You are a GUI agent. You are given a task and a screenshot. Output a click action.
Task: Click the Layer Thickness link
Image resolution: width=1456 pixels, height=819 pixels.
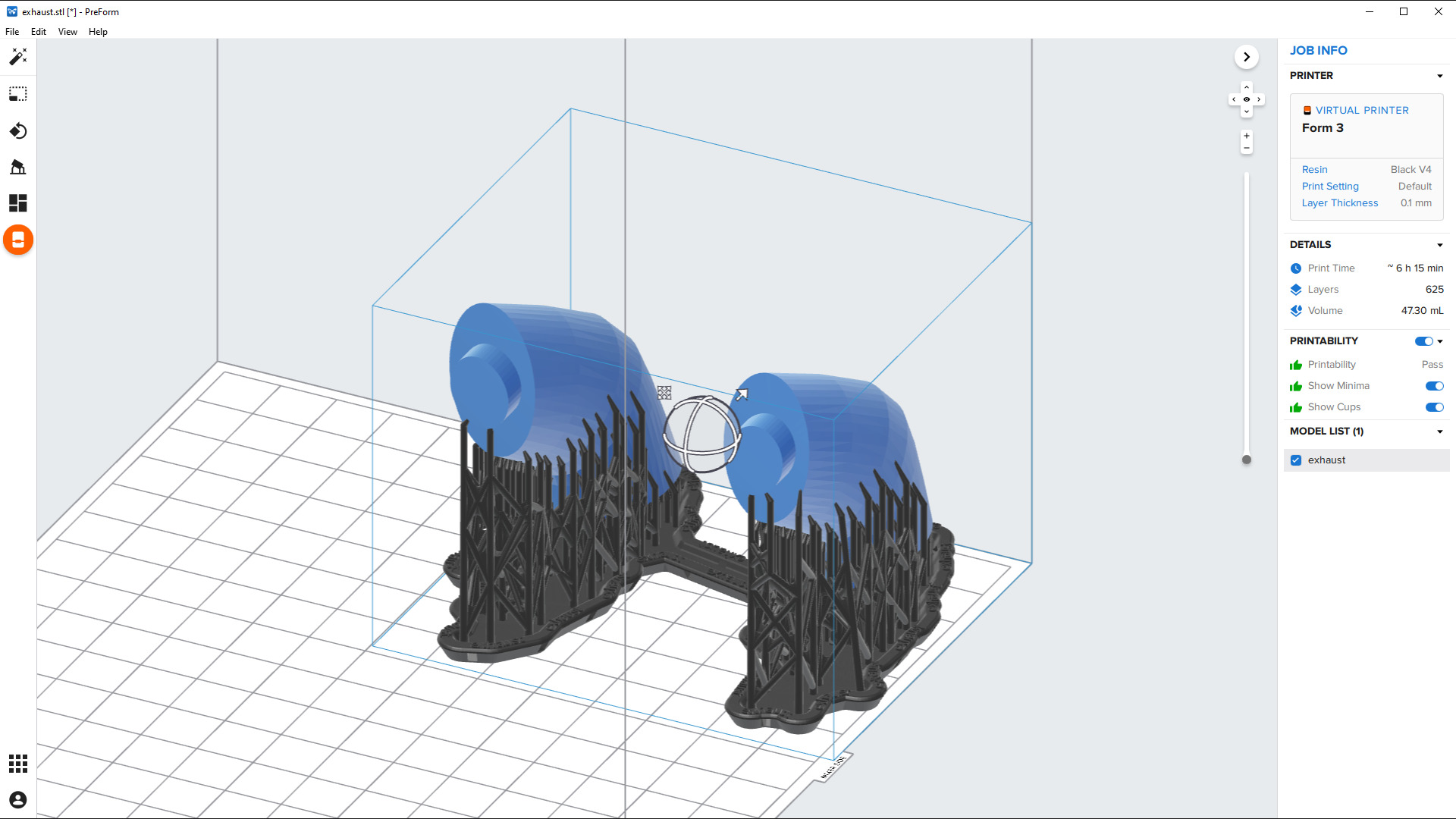tap(1339, 203)
